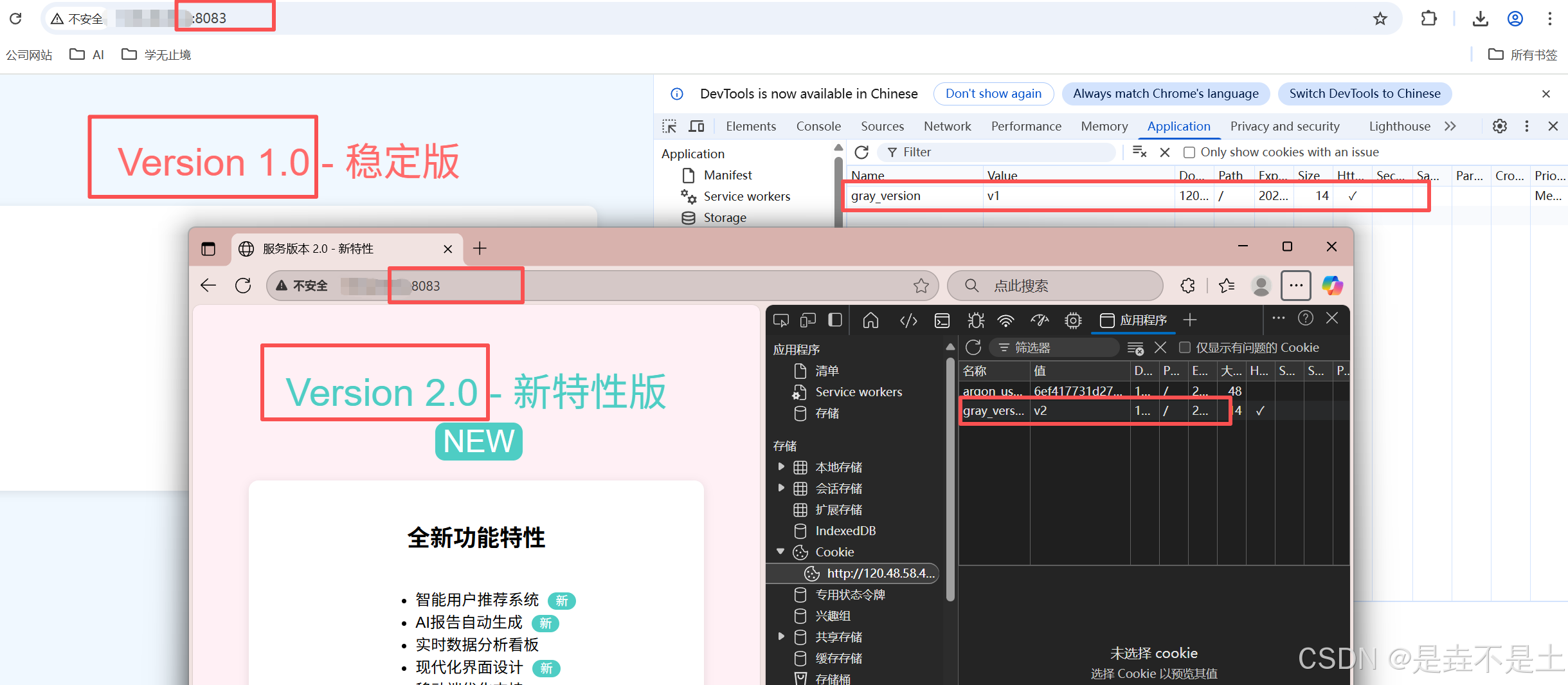The width and height of the screenshot is (1568, 685).
Task: Open the Performance tab in DevTools
Action: click(1026, 126)
